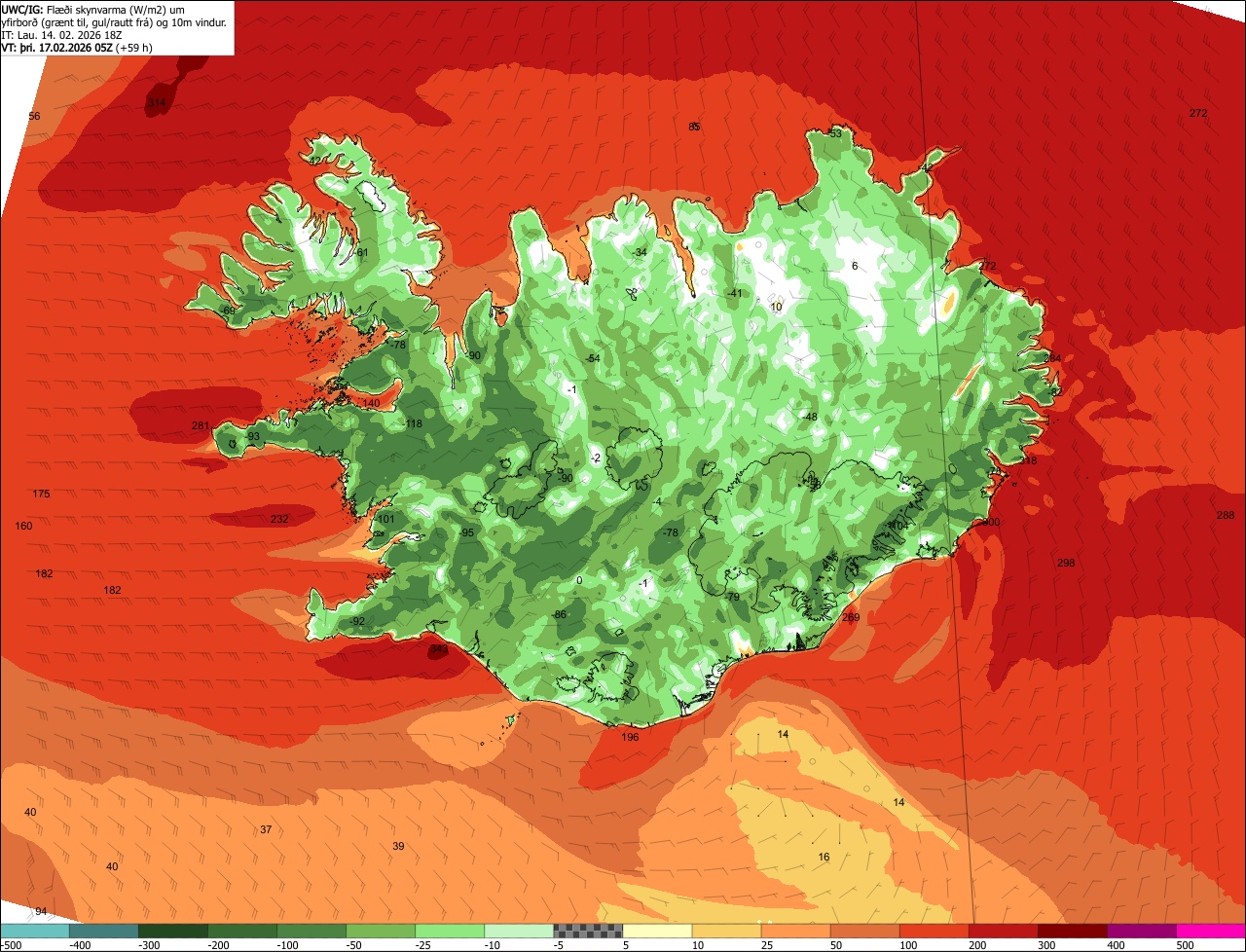
Task: Click the '175' value on the map
Action: click(41, 494)
